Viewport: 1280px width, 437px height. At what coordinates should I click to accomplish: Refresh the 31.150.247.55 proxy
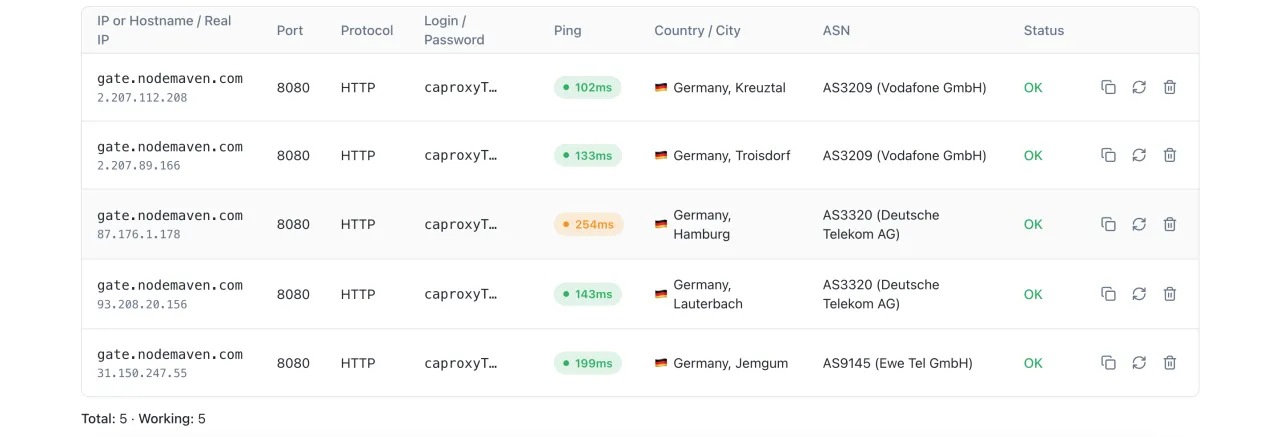click(1139, 363)
